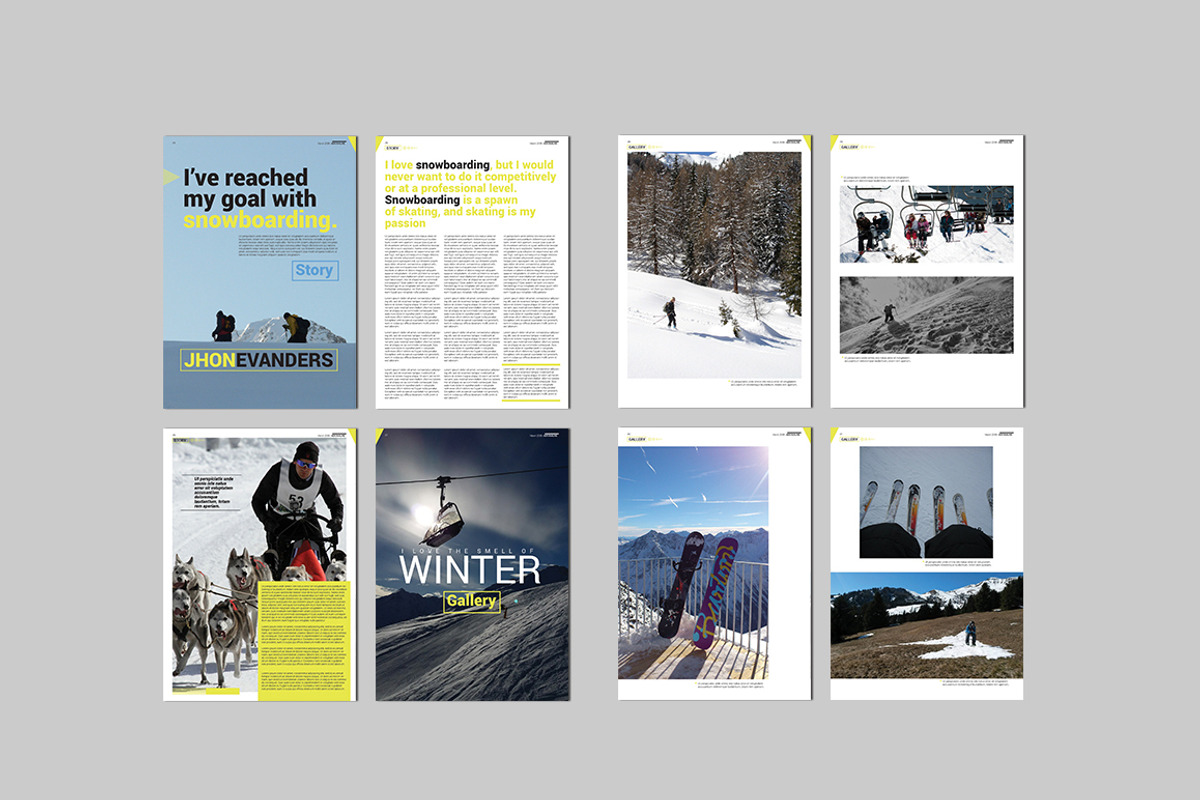Select the two hikers silhouette on cover page

260,327
